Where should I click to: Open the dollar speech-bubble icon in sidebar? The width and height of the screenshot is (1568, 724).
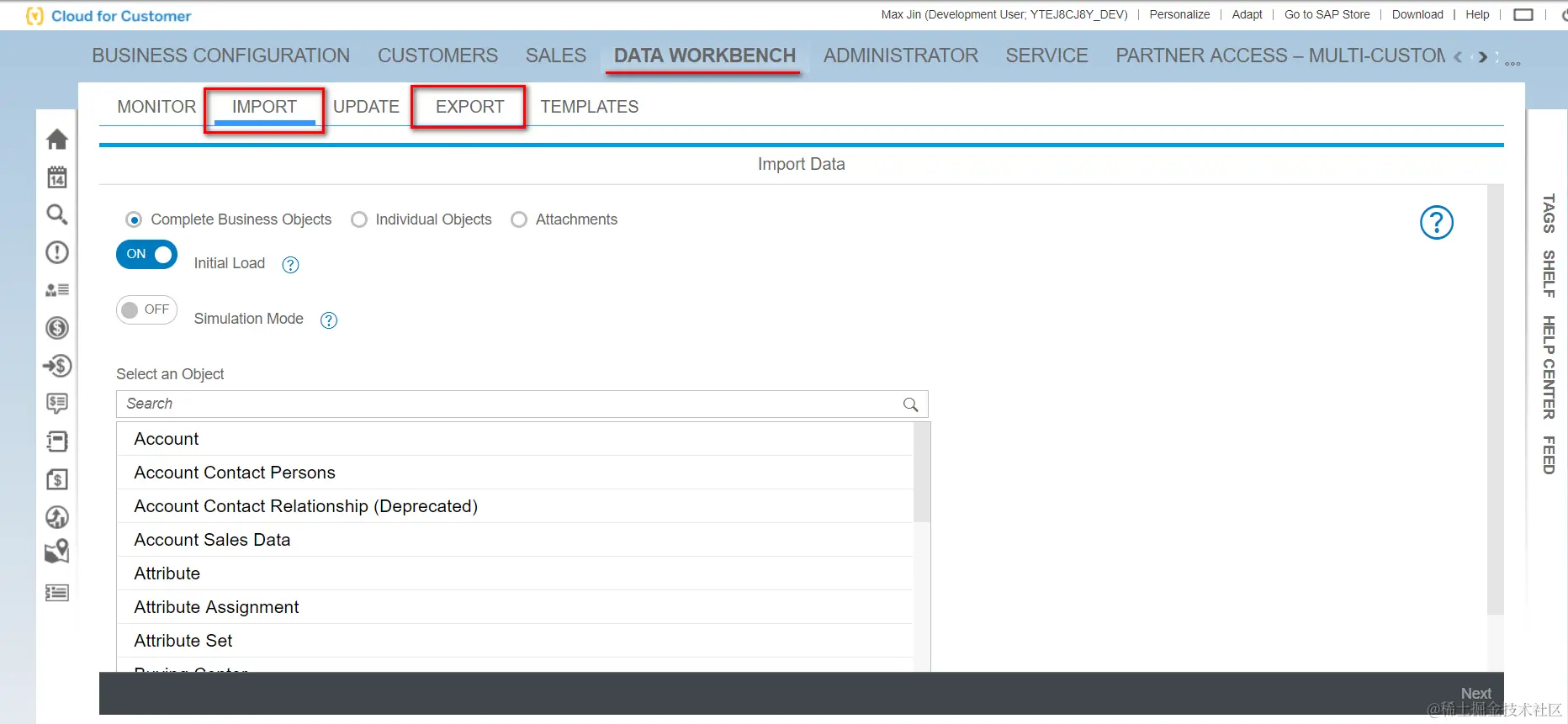[x=57, y=404]
